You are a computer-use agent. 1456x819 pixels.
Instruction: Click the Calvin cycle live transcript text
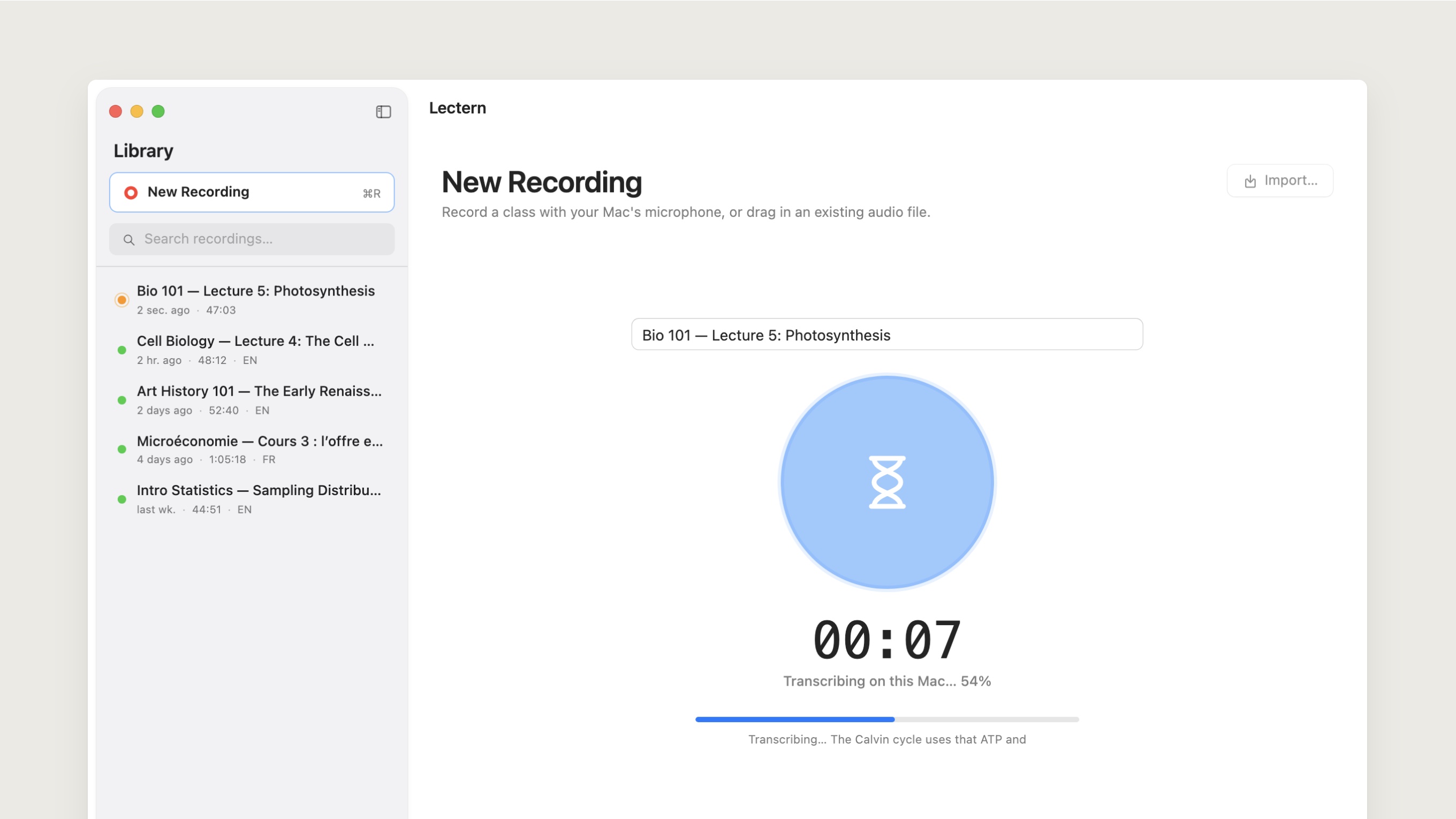(887, 739)
